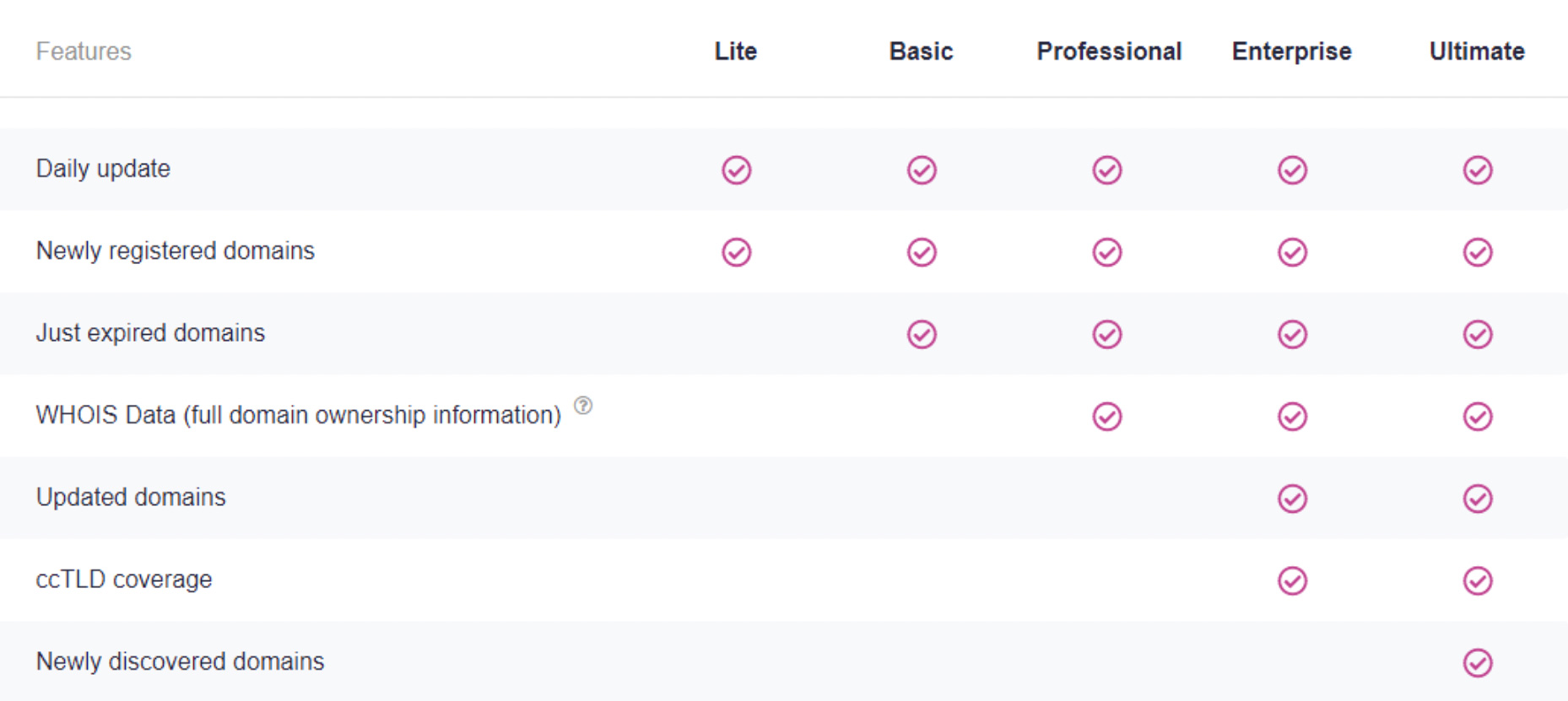Image resolution: width=1568 pixels, height=701 pixels.
Task: Click Basic checkmark for Newly registered domains
Action: pyautogui.click(x=922, y=252)
